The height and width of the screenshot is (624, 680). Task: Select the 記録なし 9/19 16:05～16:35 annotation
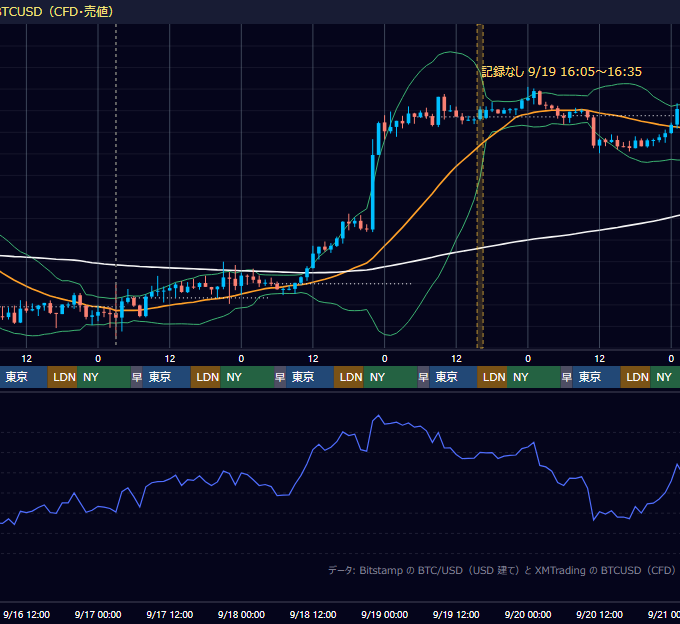coord(562,72)
